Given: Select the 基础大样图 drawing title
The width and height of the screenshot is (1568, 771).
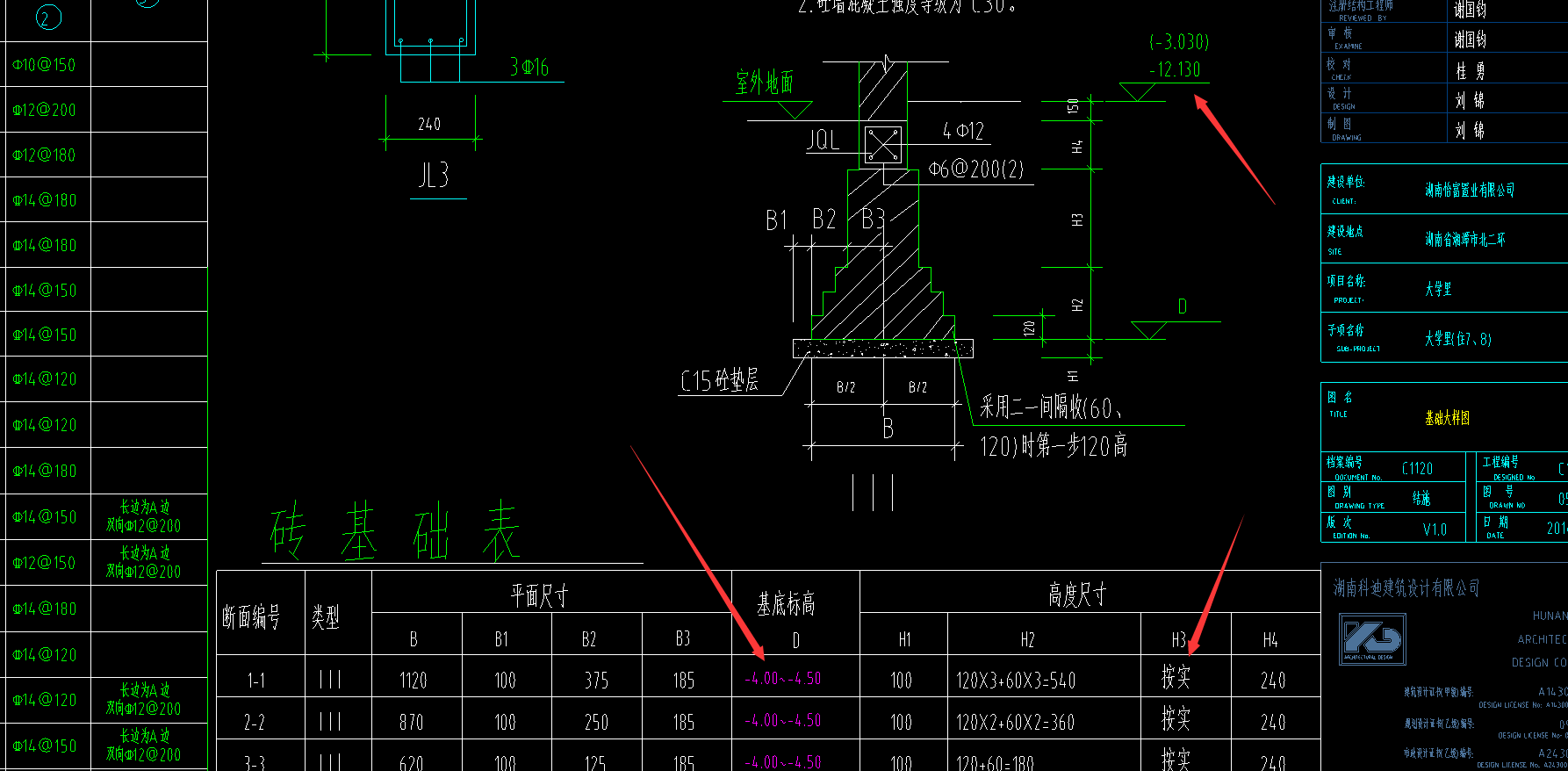Looking at the screenshot, I should coord(1448,418).
